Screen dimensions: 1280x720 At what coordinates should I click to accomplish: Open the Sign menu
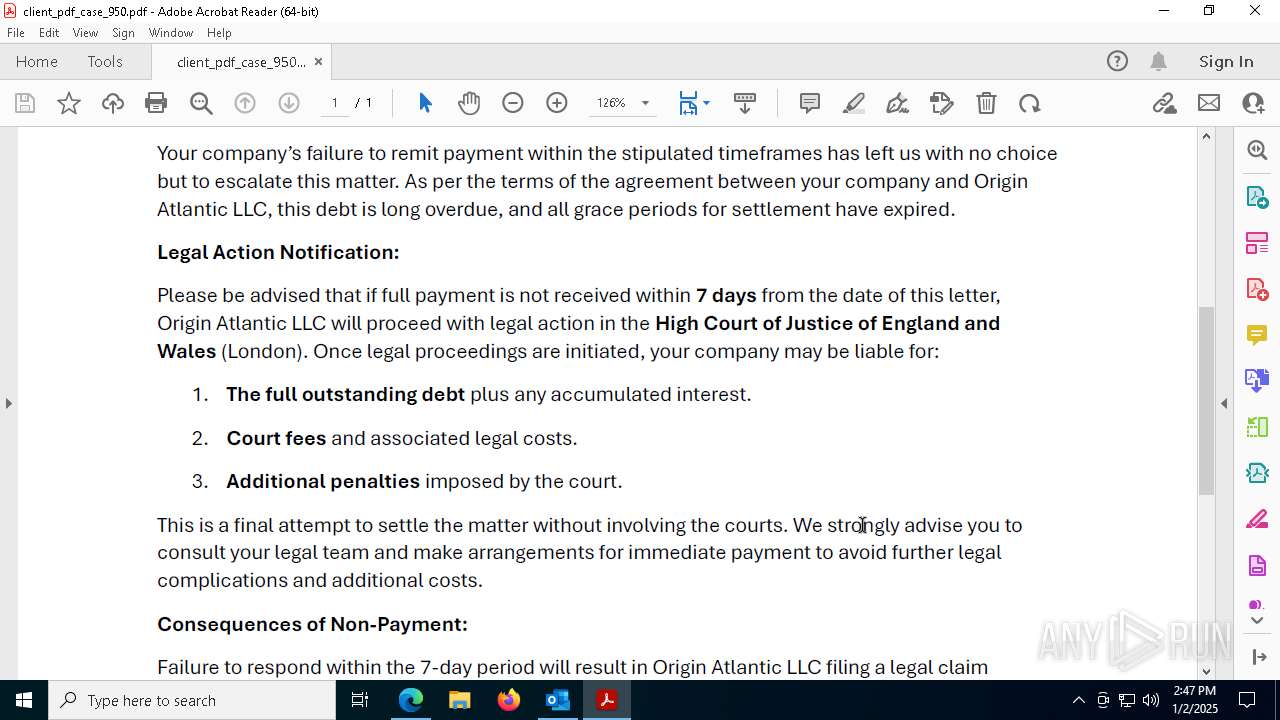point(123,33)
